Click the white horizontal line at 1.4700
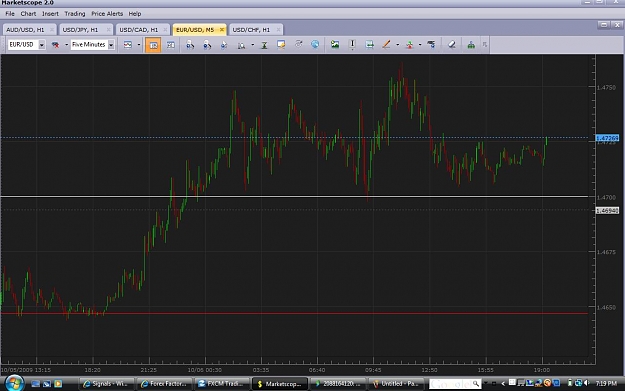 [x=294, y=196]
